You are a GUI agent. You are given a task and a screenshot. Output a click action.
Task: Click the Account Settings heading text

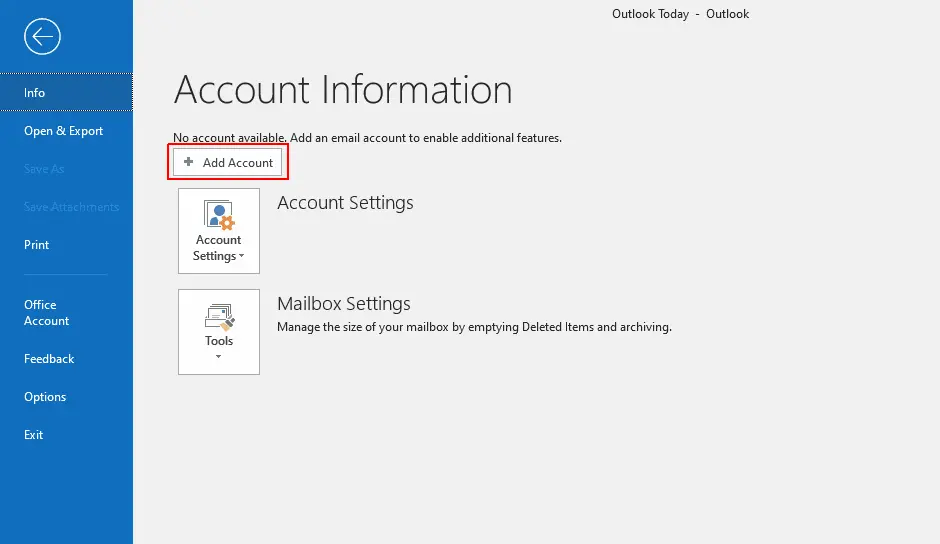tap(345, 203)
